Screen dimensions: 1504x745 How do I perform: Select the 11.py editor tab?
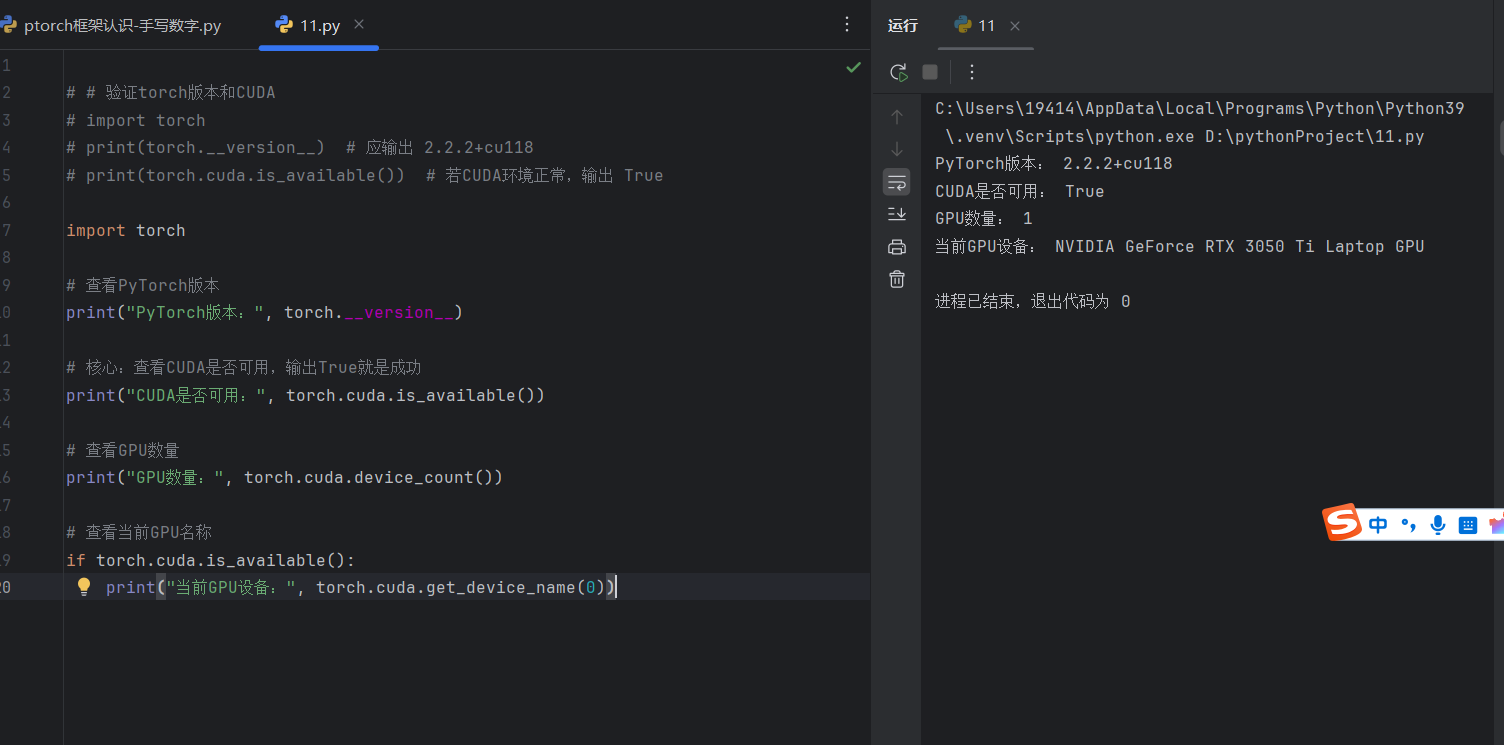point(318,25)
